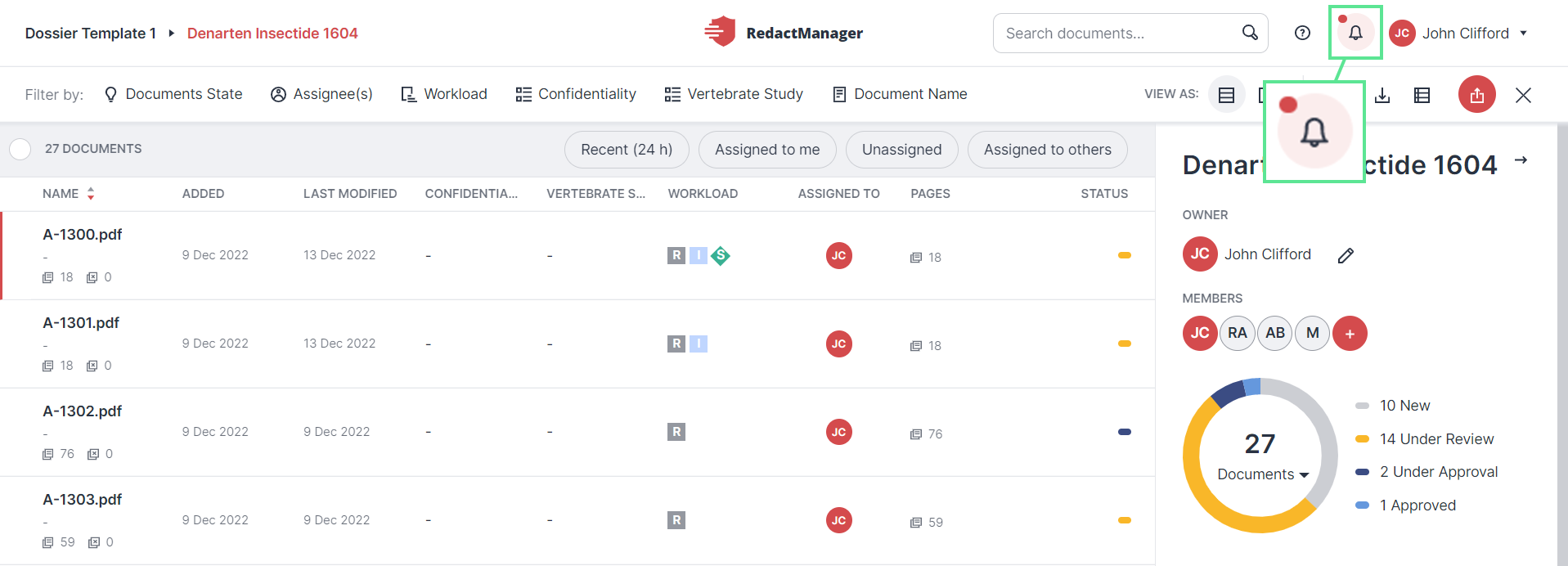Collapse the dossier details panel arrow
This screenshot has height=566, width=1568.
[1521, 160]
